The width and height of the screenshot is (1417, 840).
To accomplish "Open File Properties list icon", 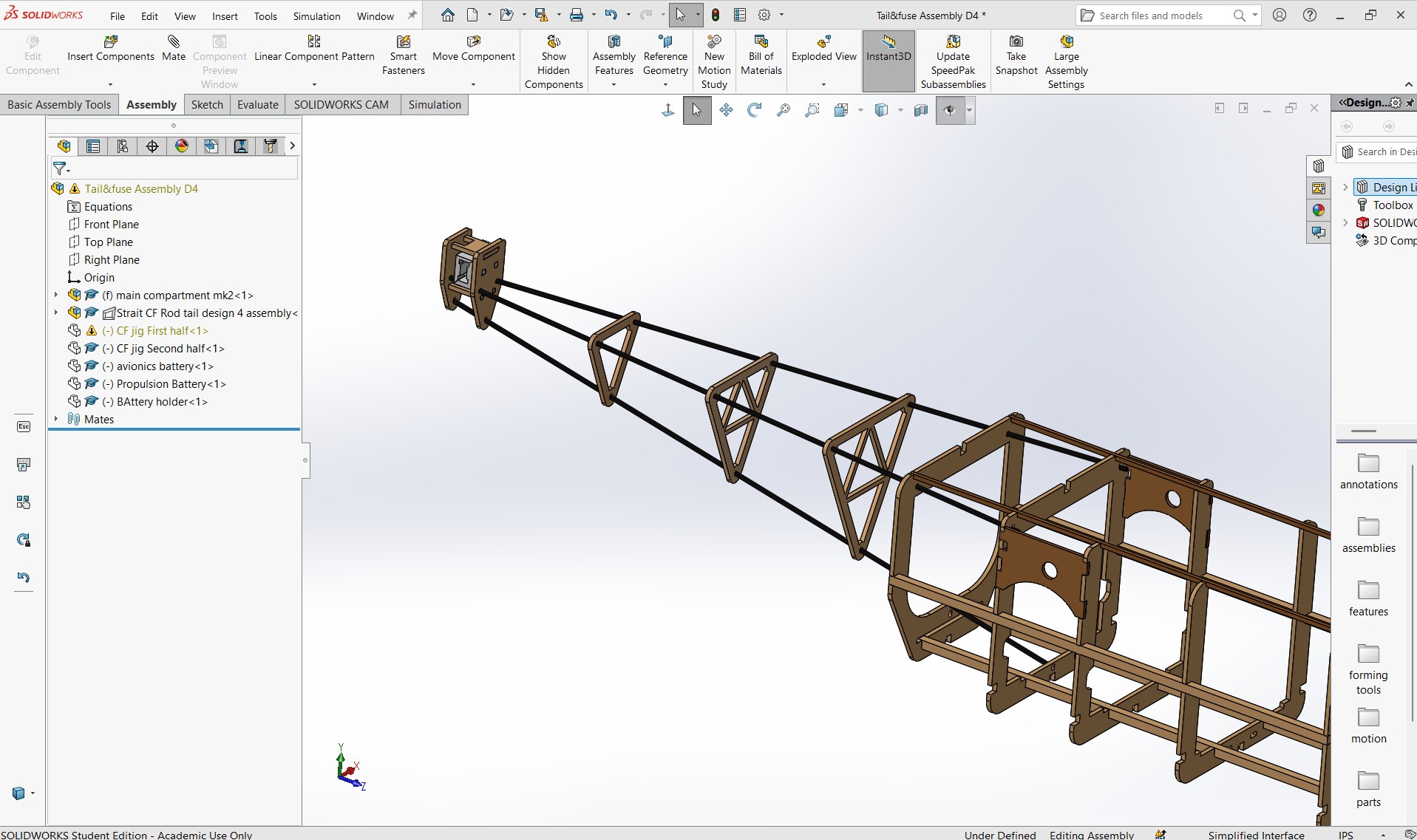I will coord(740,15).
